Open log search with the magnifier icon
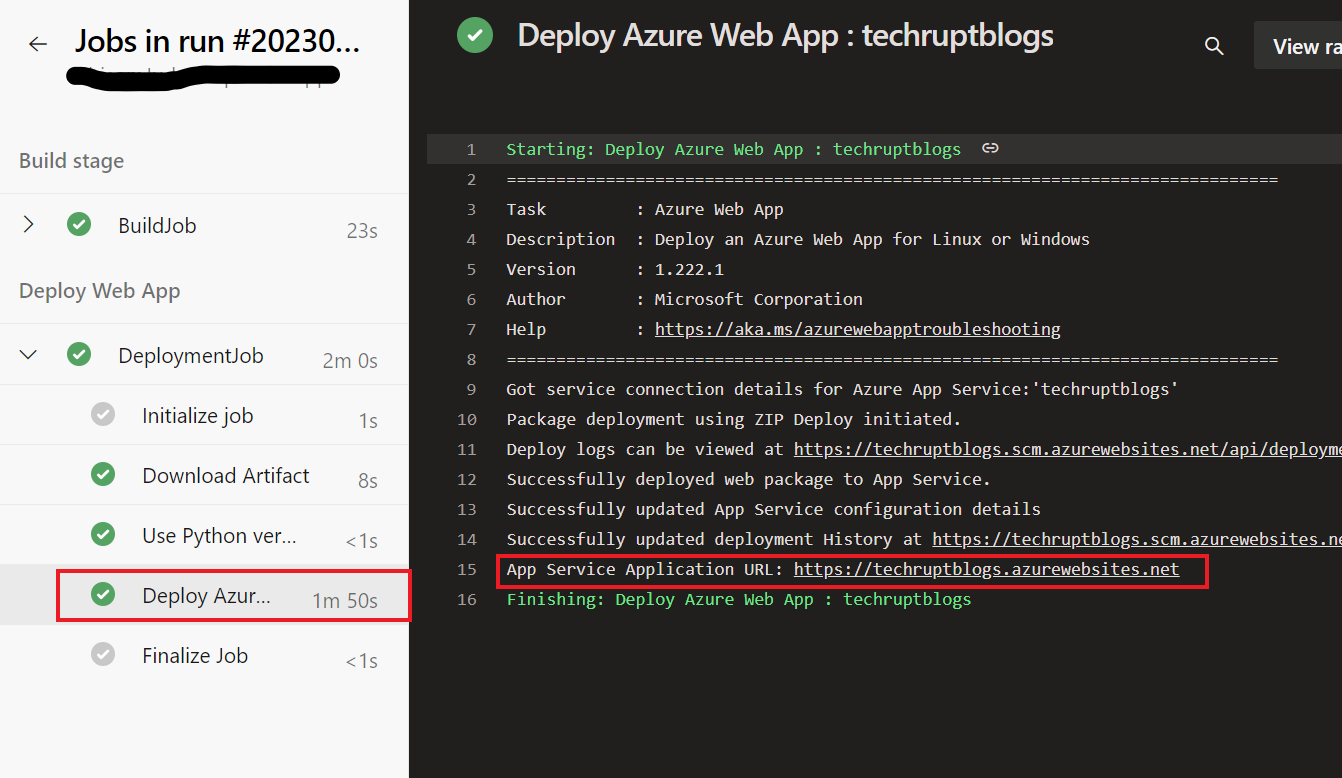This screenshot has height=778, width=1342. point(1213,45)
